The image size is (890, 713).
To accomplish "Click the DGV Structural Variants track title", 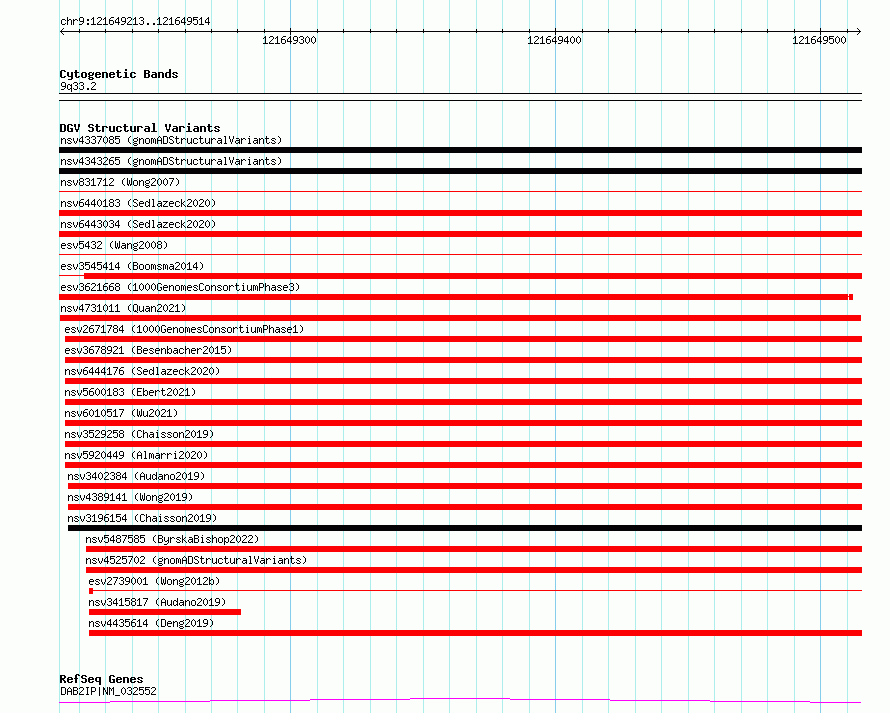I will [140, 128].
